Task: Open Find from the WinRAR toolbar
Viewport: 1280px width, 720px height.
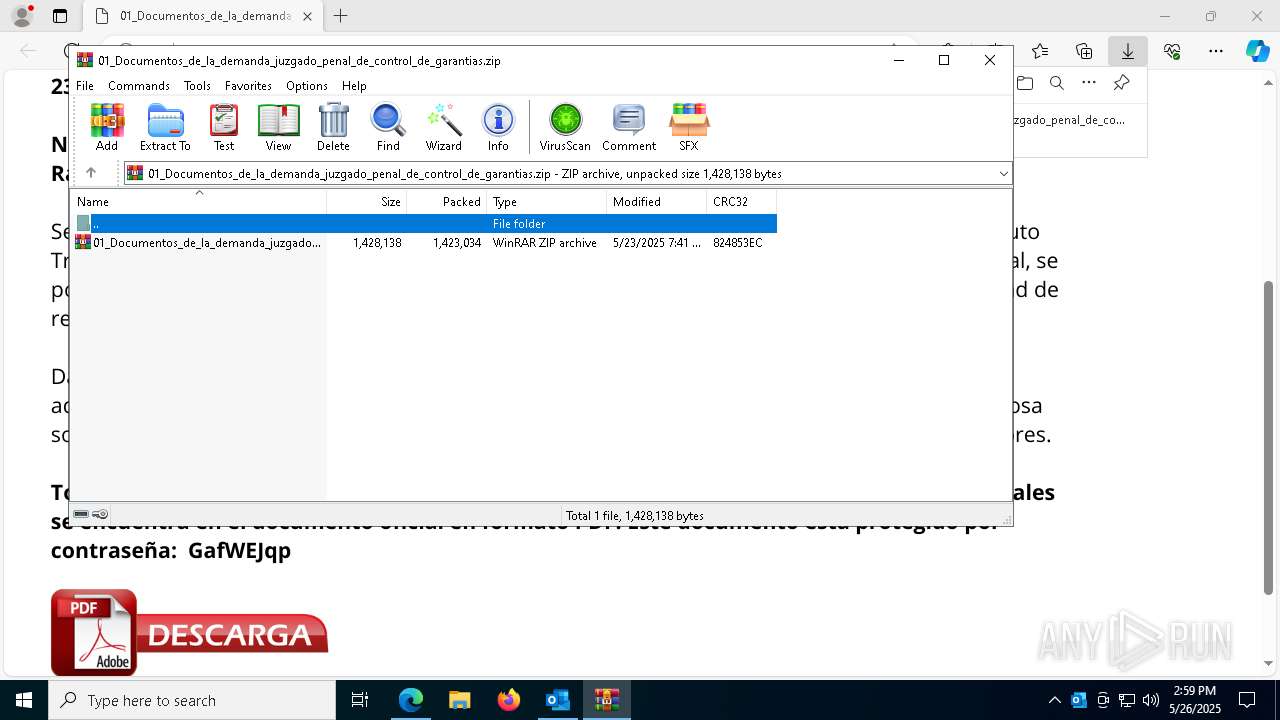Action: click(x=388, y=127)
